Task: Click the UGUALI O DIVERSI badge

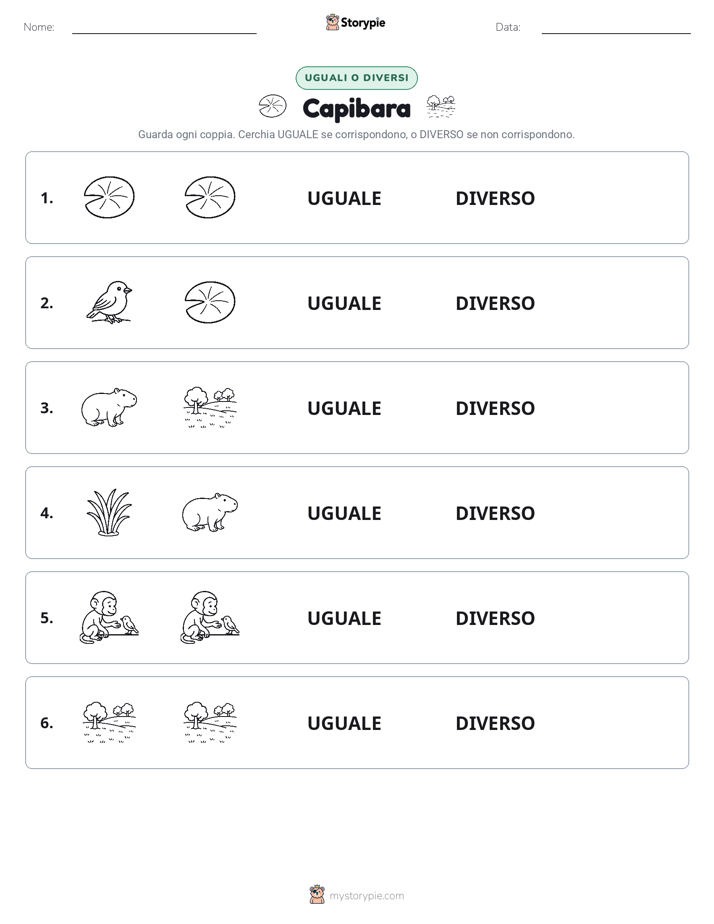Action: point(356,78)
